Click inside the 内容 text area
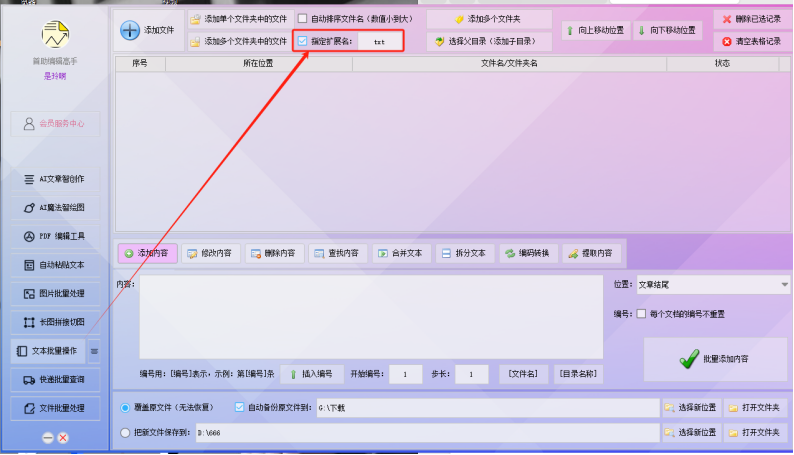Viewport: 794px width, 455px height. point(371,317)
